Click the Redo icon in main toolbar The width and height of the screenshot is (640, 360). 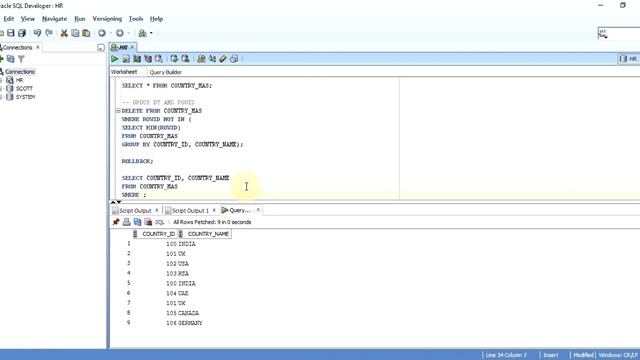[x=49, y=33]
